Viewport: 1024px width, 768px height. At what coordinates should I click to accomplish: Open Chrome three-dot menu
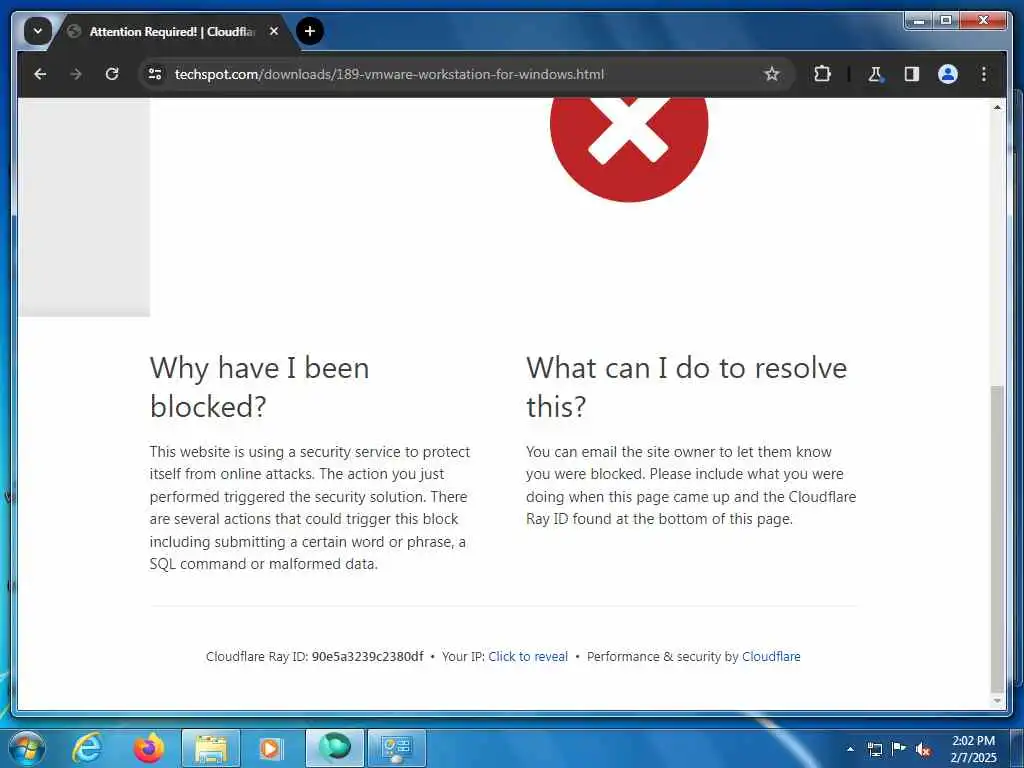click(x=984, y=74)
